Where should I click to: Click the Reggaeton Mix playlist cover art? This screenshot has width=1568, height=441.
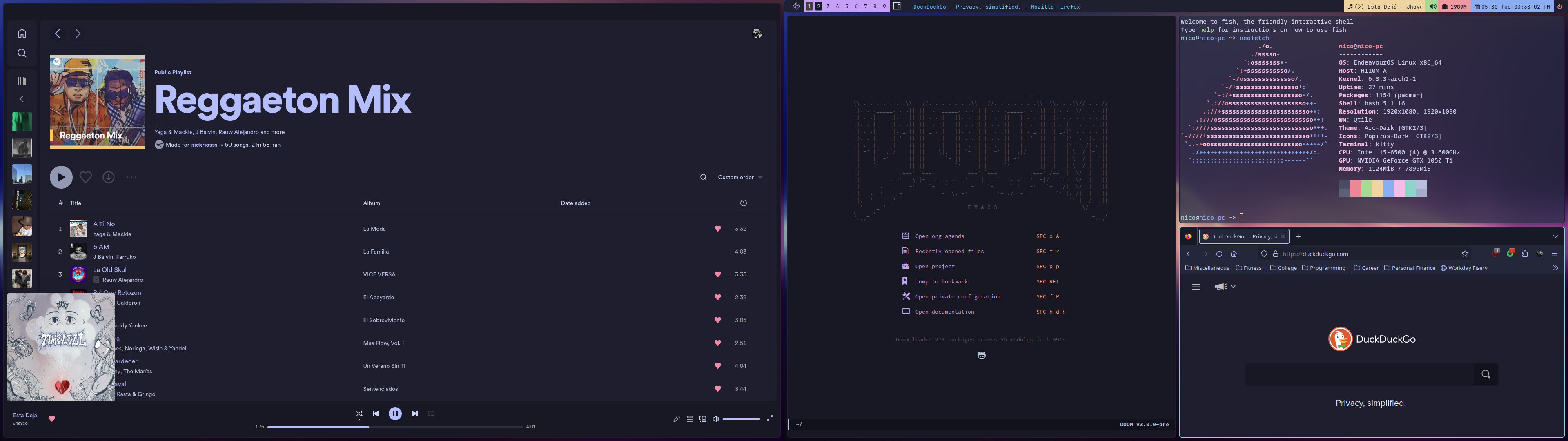pyautogui.click(x=98, y=102)
